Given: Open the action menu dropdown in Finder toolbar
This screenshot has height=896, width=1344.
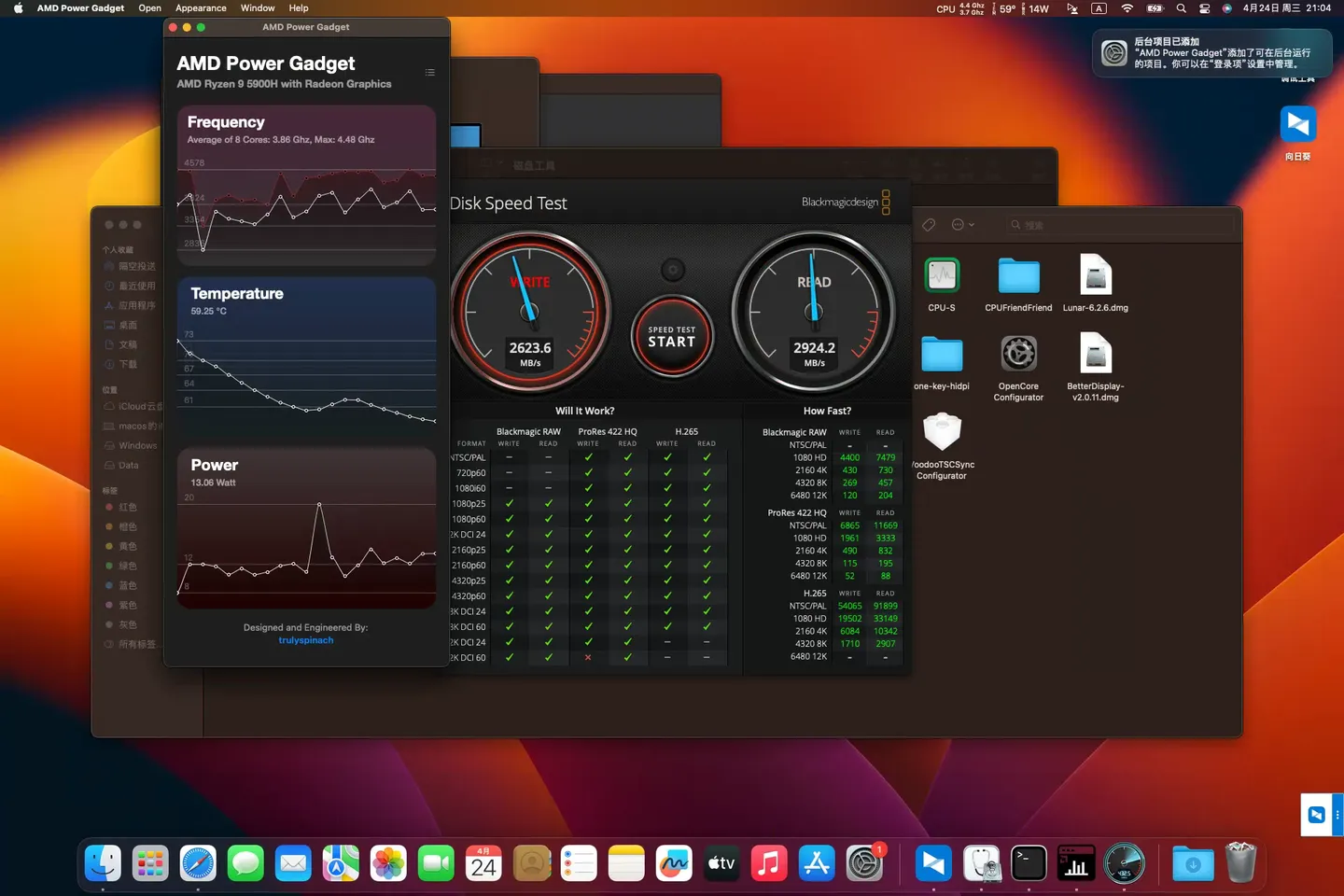Looking at the screenshot, I should pos(961,225).
